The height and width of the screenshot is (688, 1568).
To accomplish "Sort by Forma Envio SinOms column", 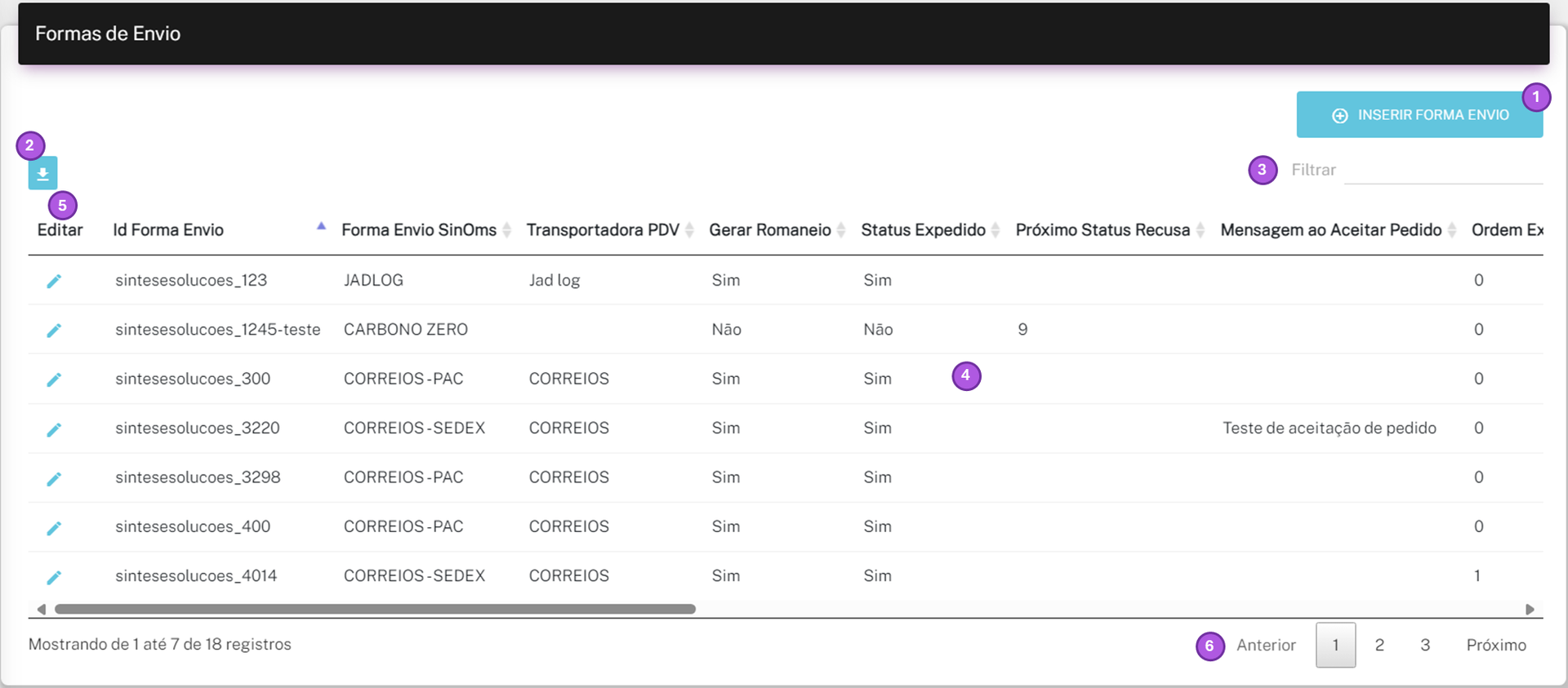I will [425, 230].
